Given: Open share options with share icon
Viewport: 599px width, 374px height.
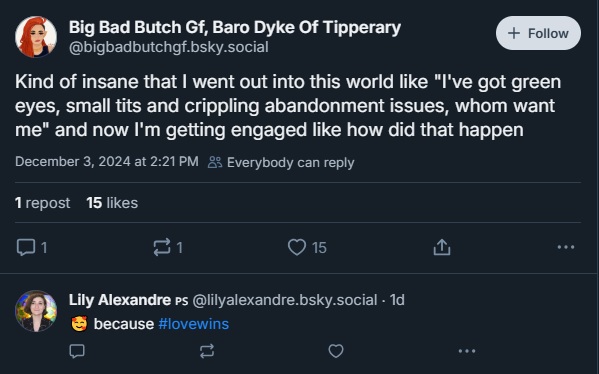Looking at the screenshot, I should (x=442, y=247).
